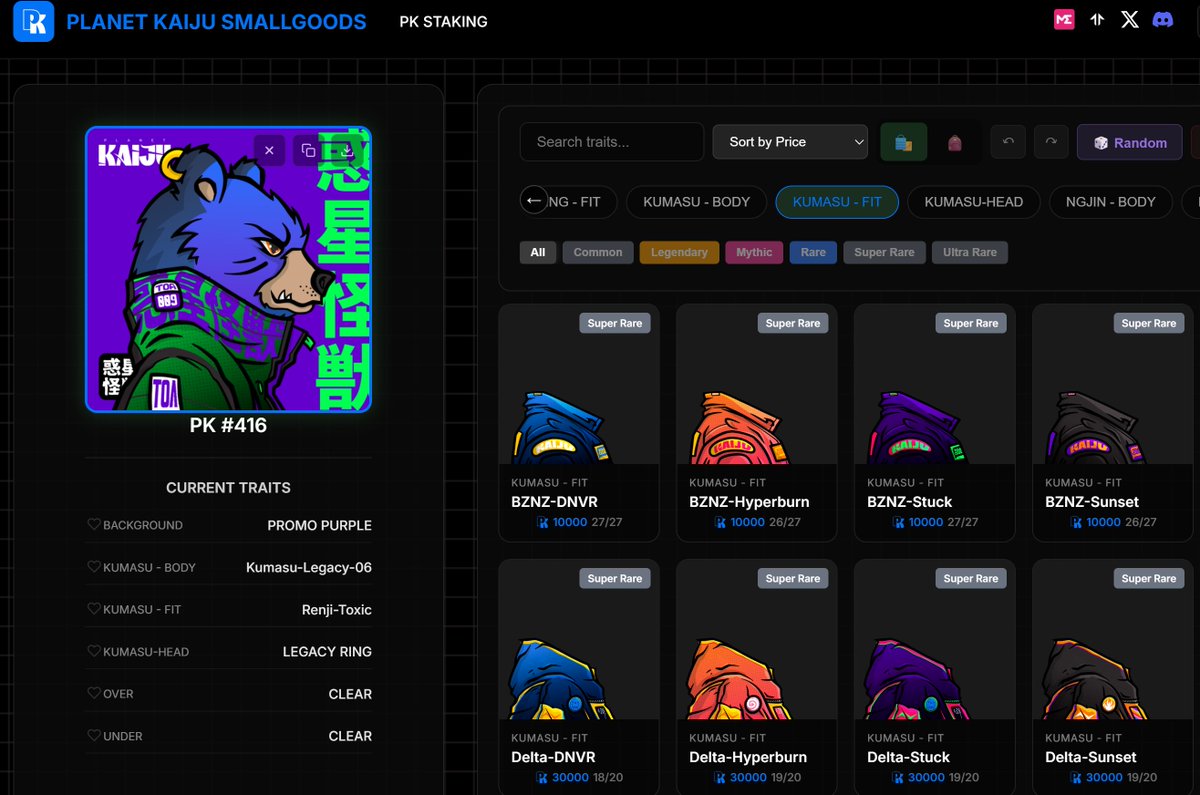Click the PK #416 title text
Viewport: 1200px width, 795px height.
pos(228,426)
